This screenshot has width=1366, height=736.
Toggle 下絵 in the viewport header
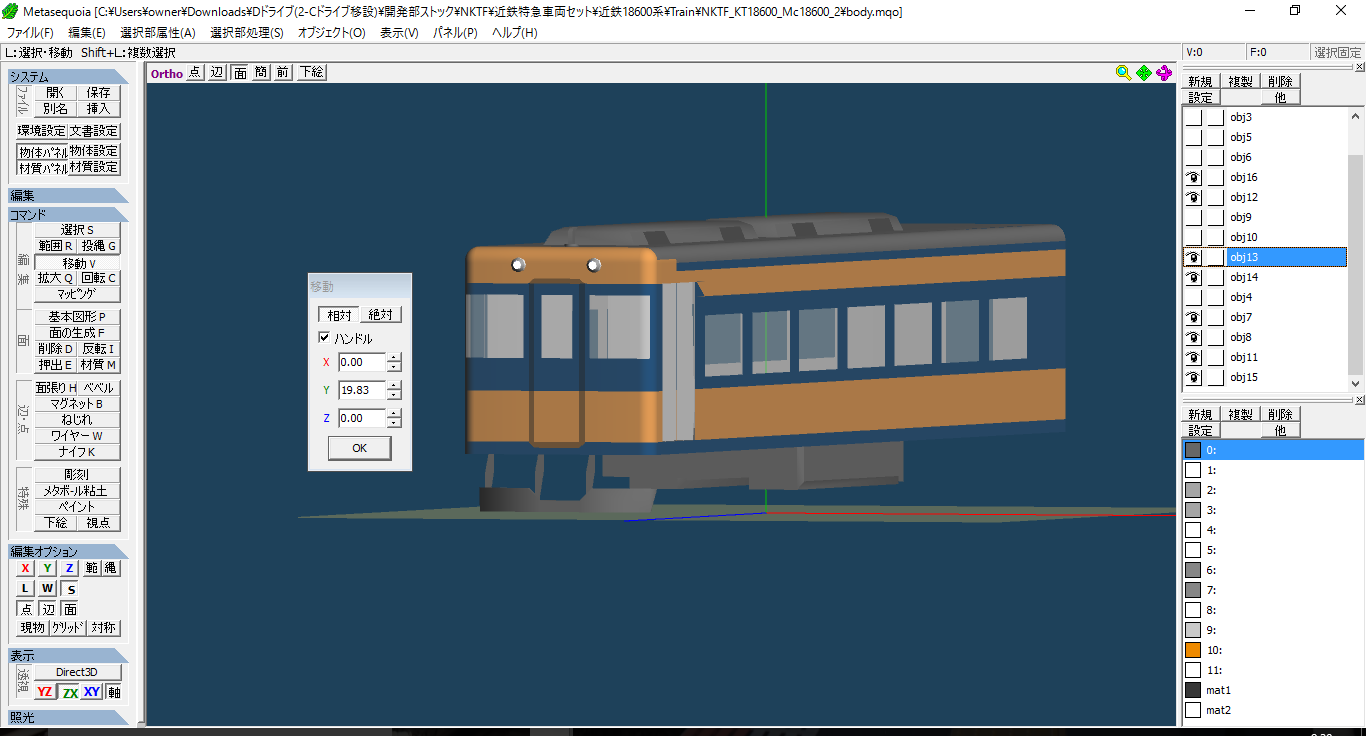311,72
